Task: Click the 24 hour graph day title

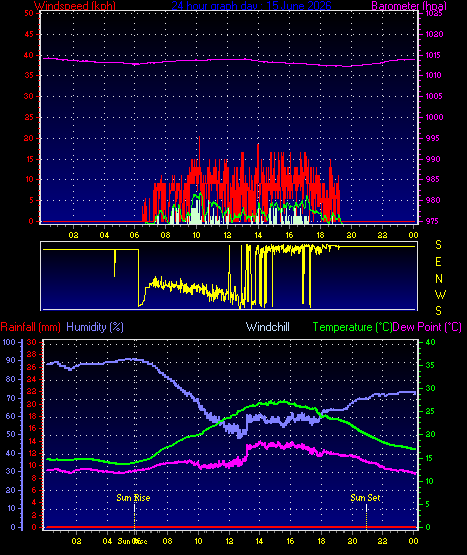Action: click(251, 5)
